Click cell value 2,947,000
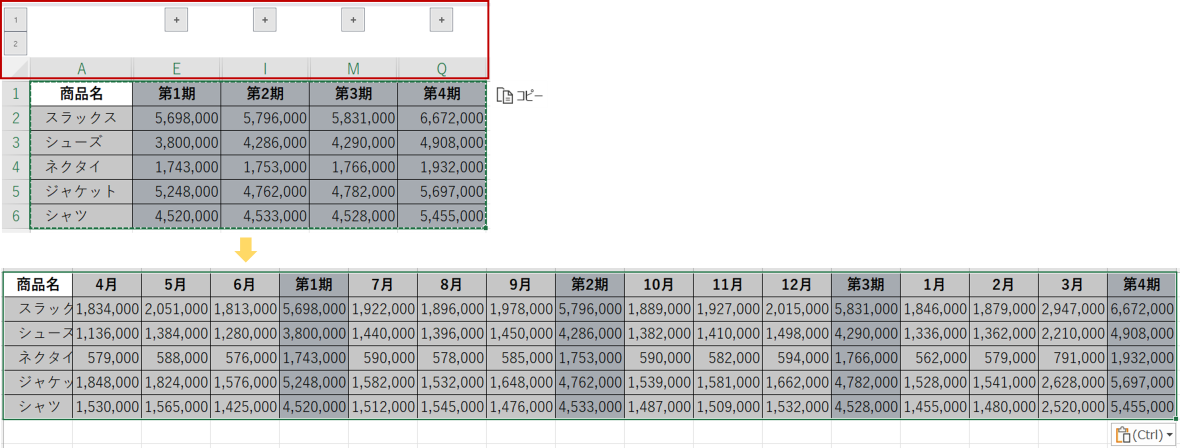The image size is (1180, 448). pyautogui.click(x=1072, y=309)
